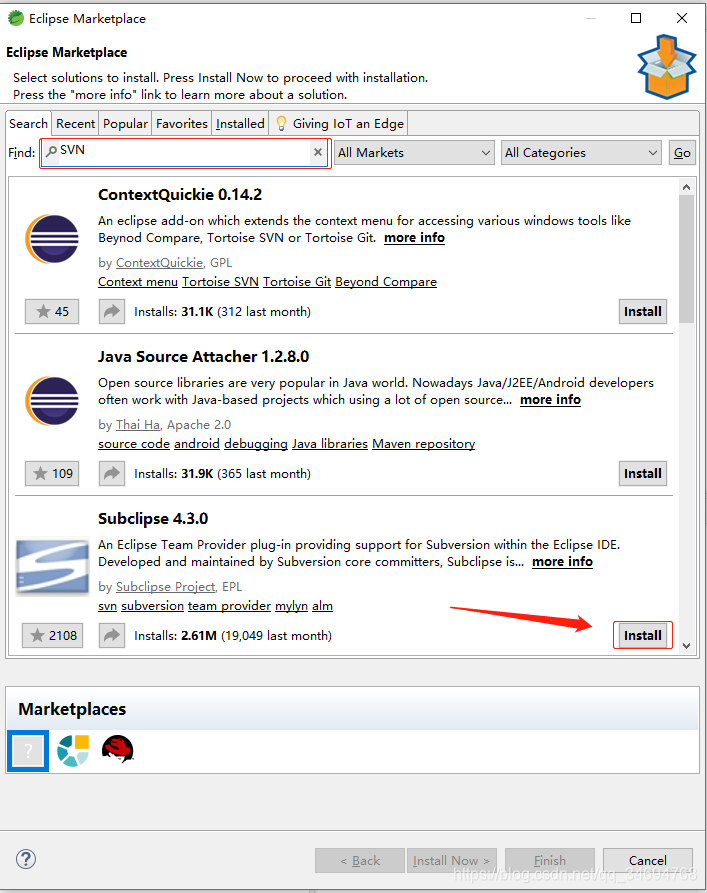Star the ContextQuickie plugin (45 stars)
This screenshot has width=707, height=893.
(x=52, y=312)
